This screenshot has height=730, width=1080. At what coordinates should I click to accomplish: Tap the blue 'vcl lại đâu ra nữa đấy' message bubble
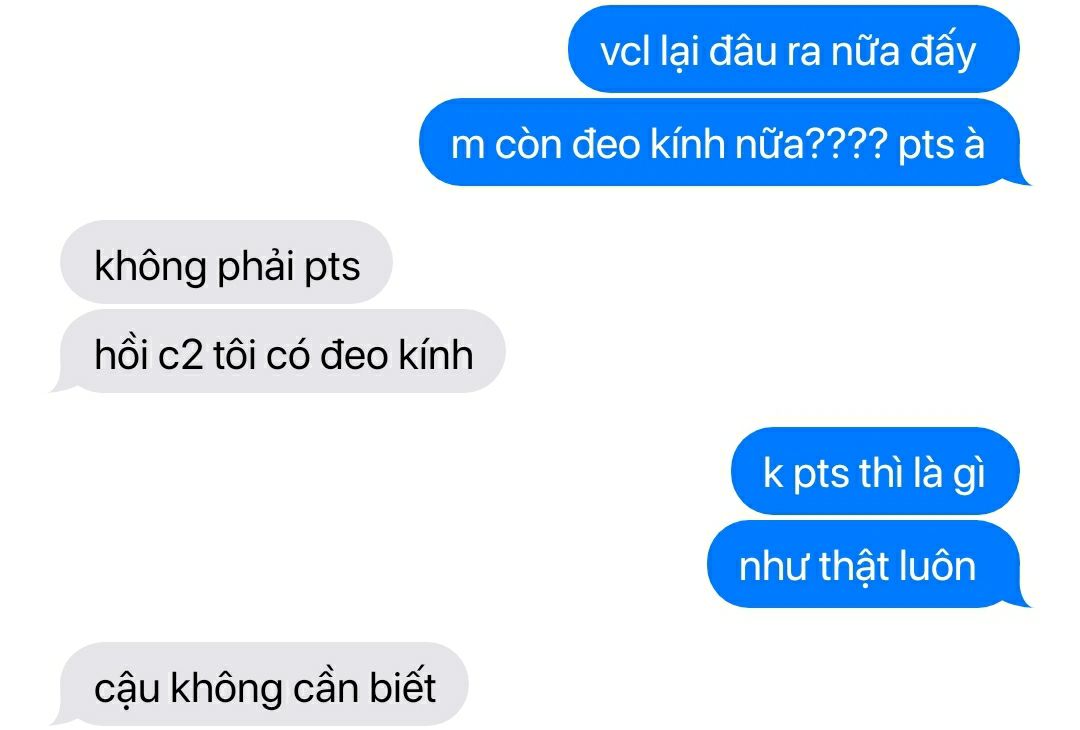coord(793,50)
